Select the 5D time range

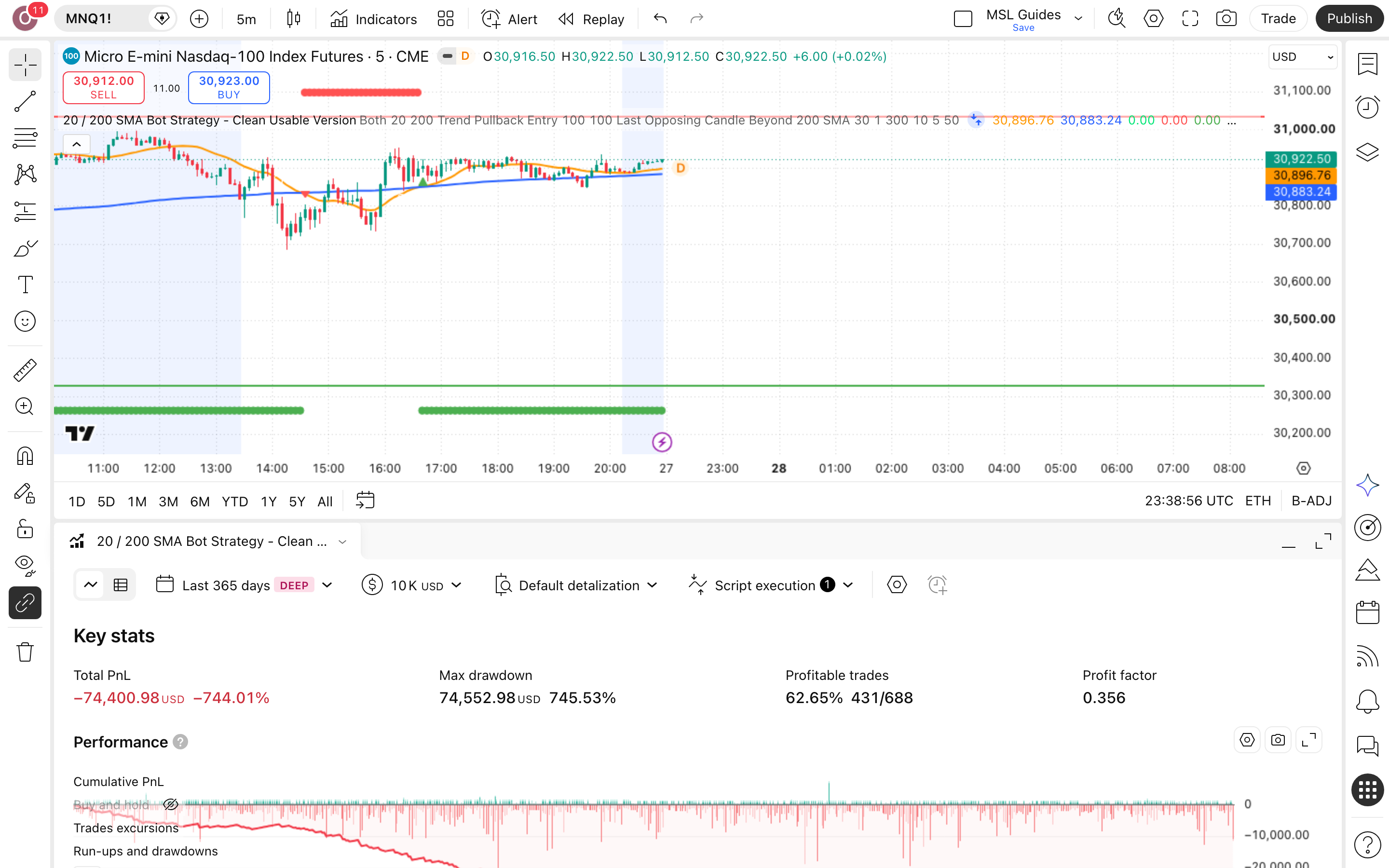tap(106, 502)
